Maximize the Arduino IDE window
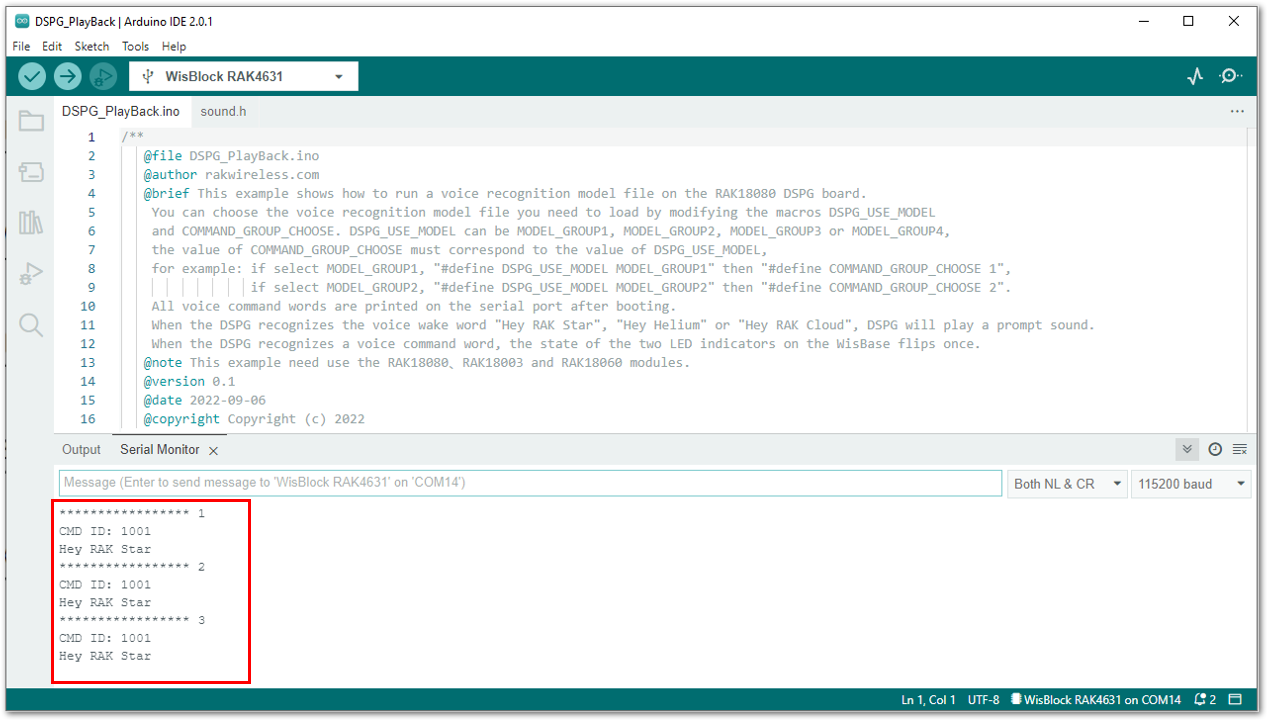The width and height of the screenshot is (1268, 721). (x=1188, y=21)
